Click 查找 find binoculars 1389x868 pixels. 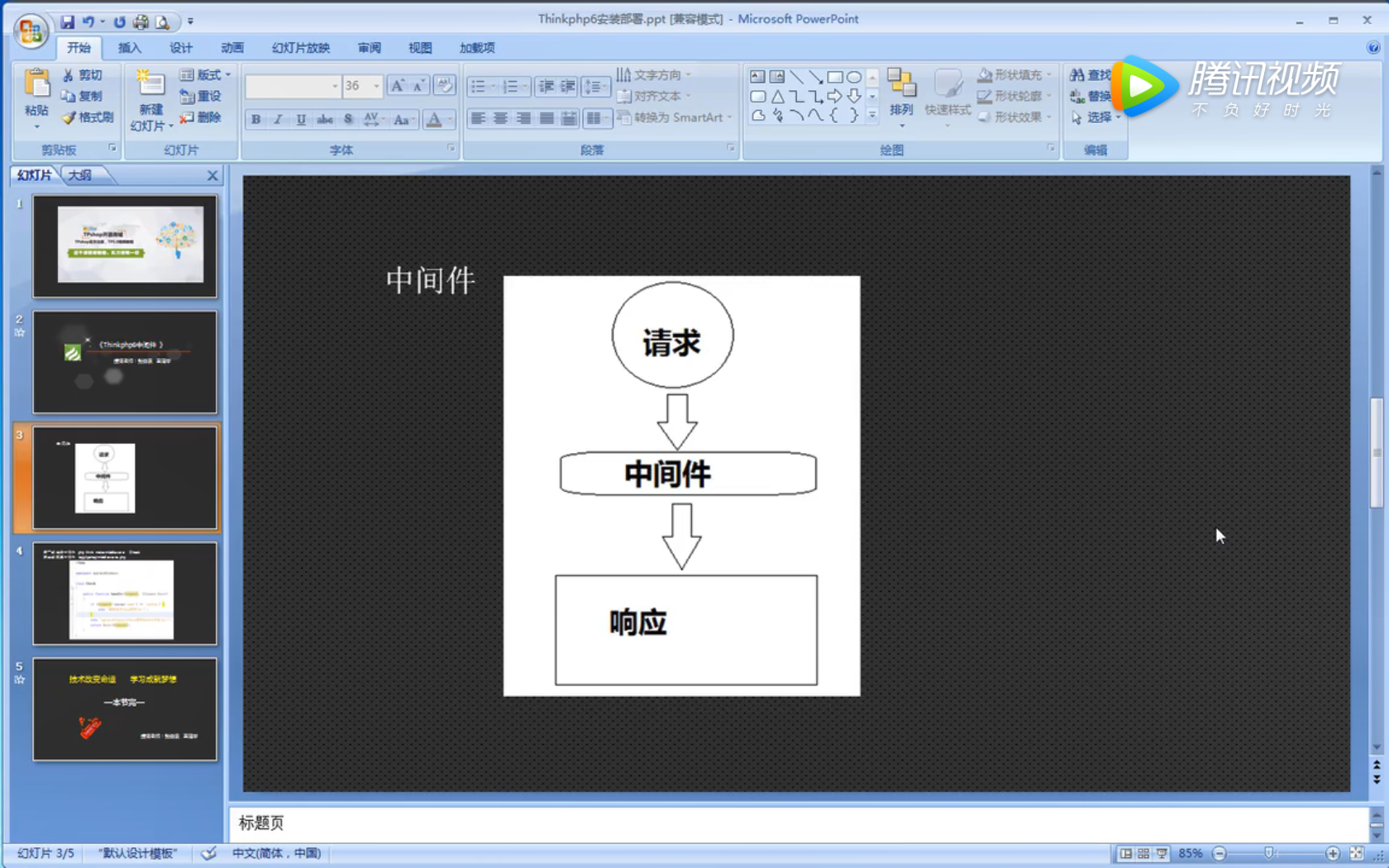[1090, 75]
